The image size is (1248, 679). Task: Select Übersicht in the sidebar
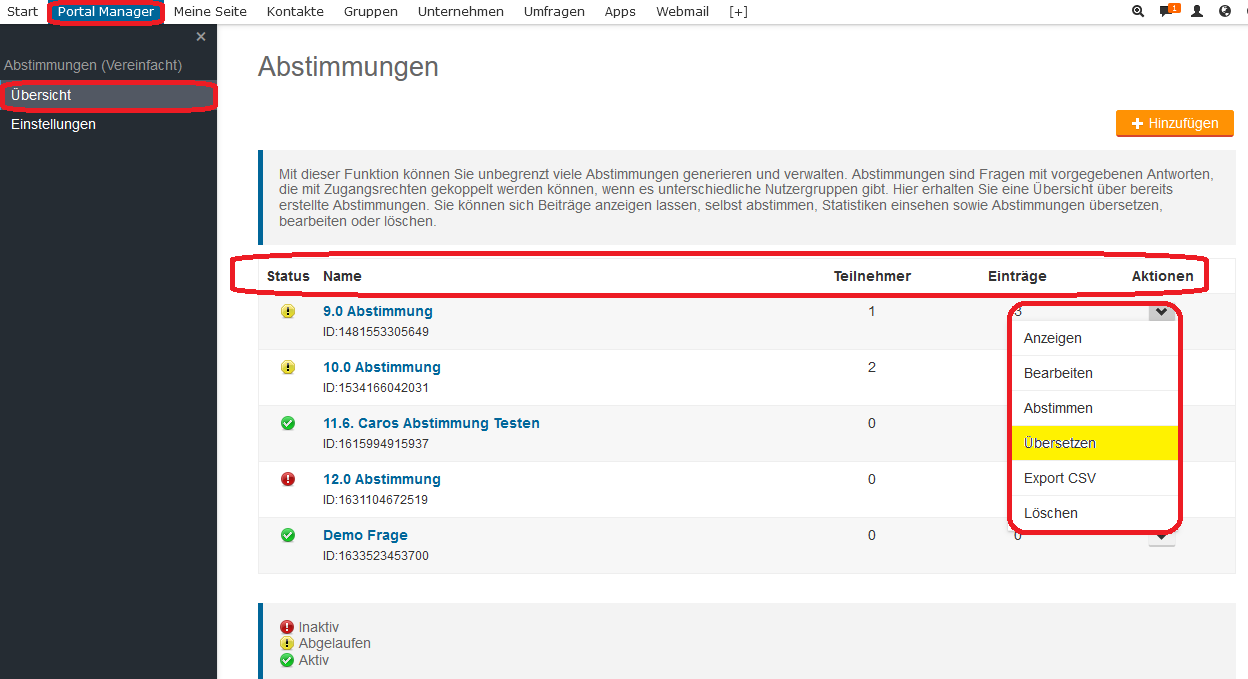point(108,95)
